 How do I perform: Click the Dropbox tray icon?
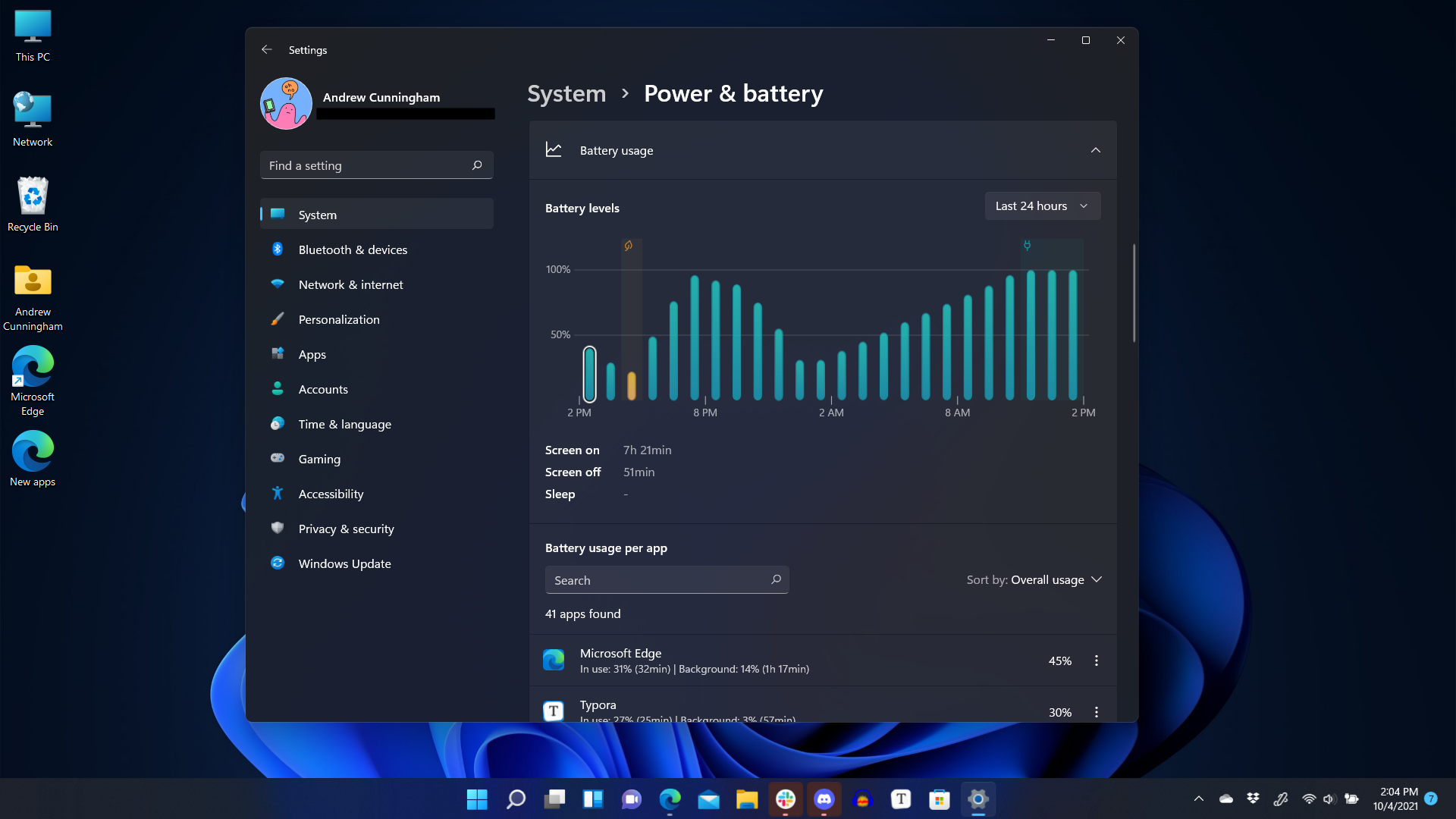(x=1253, y=799)
